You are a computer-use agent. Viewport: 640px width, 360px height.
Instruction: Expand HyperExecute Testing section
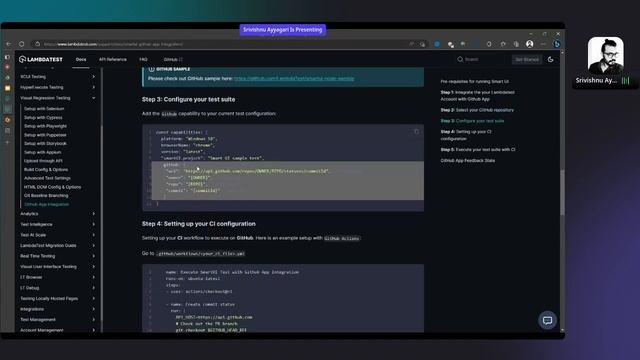coord(57,87)
